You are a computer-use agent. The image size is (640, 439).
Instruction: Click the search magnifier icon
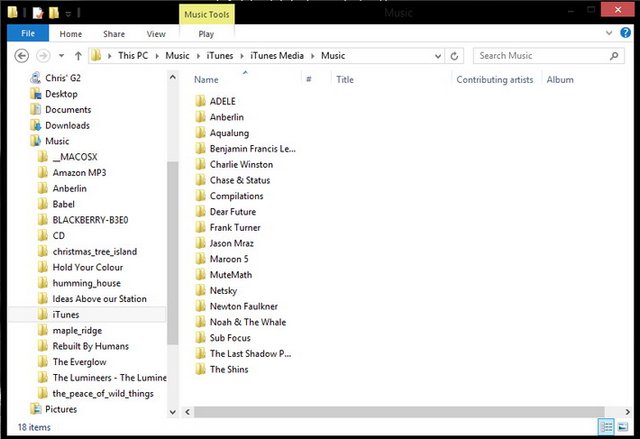614,56
